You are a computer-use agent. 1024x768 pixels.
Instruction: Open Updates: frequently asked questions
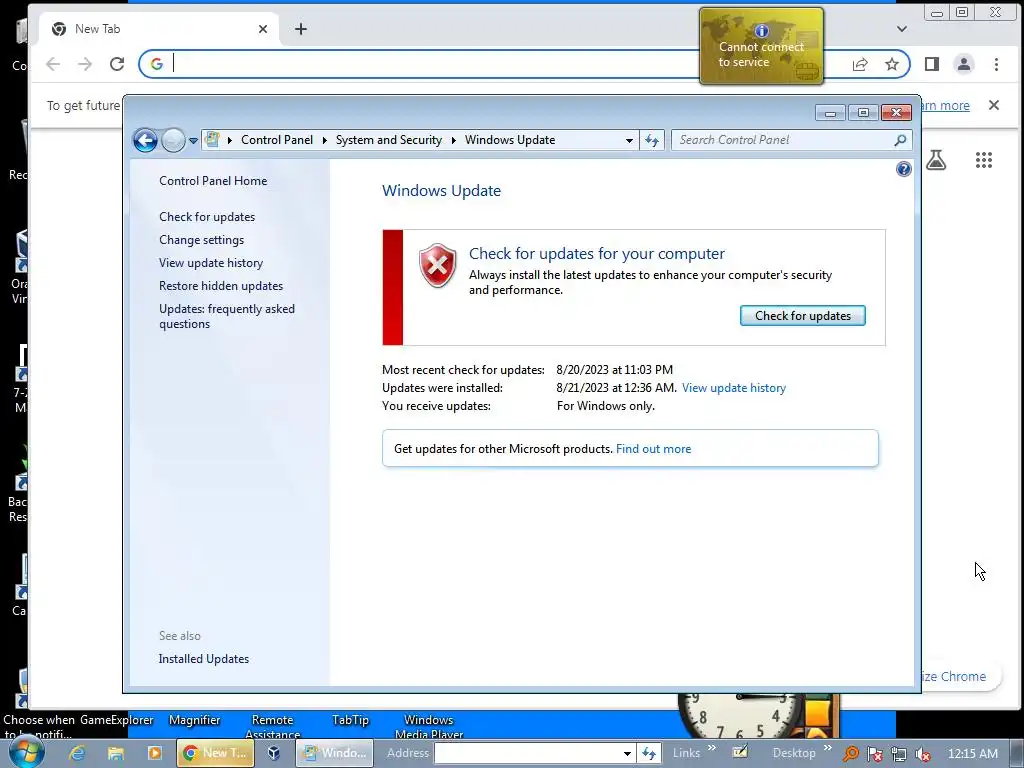227,316
